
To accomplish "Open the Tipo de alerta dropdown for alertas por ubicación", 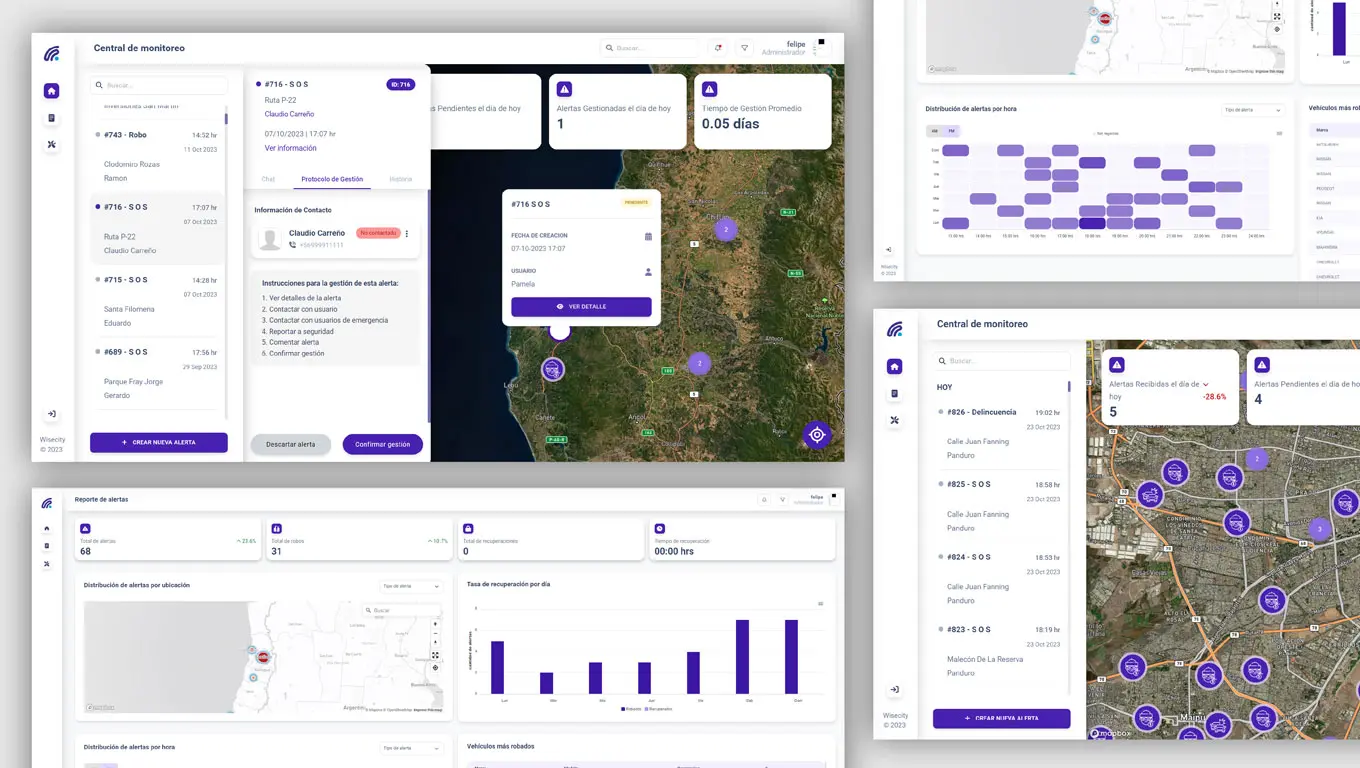I will [x=411, y=586].
